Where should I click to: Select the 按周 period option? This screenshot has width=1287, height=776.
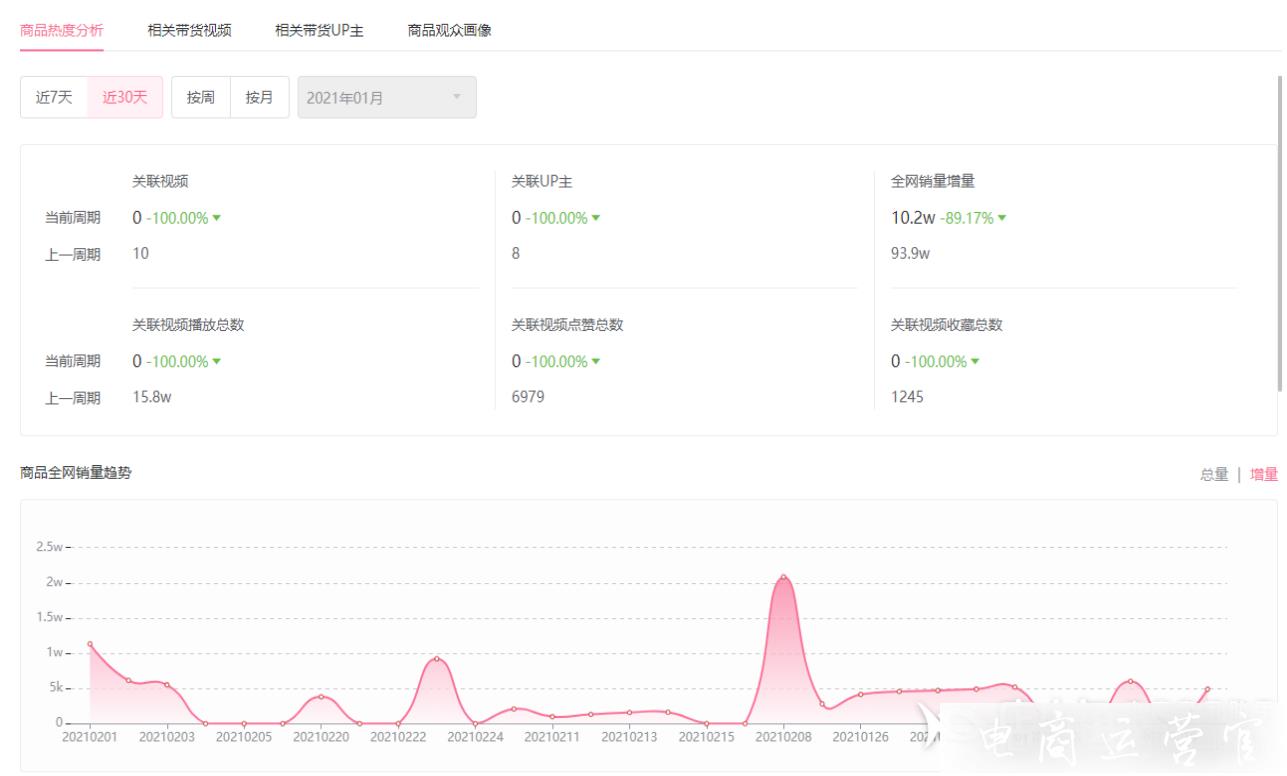point(201,97)
